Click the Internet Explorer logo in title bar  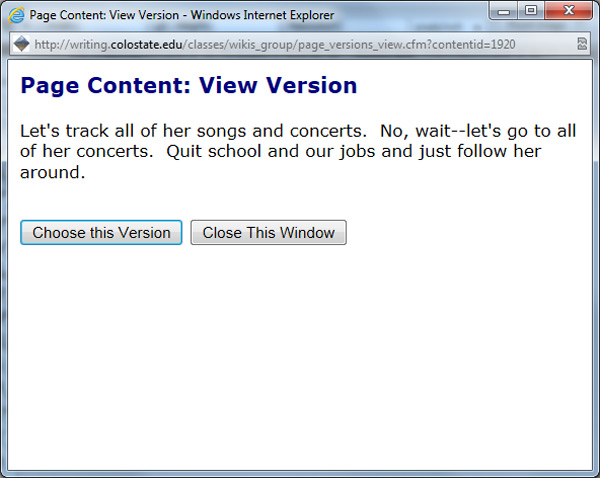point(16,15)
